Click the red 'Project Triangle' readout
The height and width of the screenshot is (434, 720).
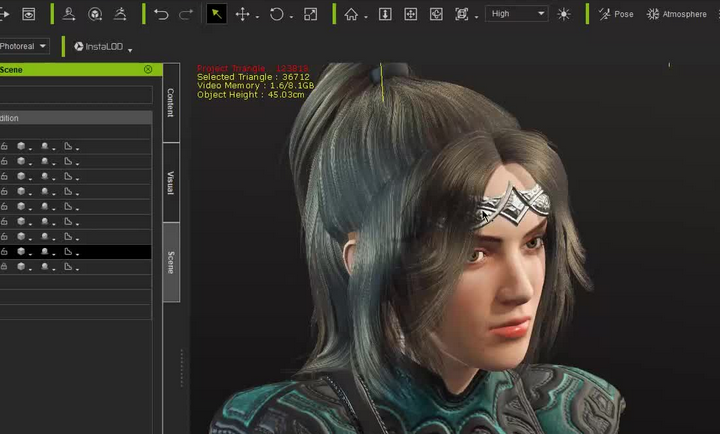pyautogui.click(x=253, y=68)
